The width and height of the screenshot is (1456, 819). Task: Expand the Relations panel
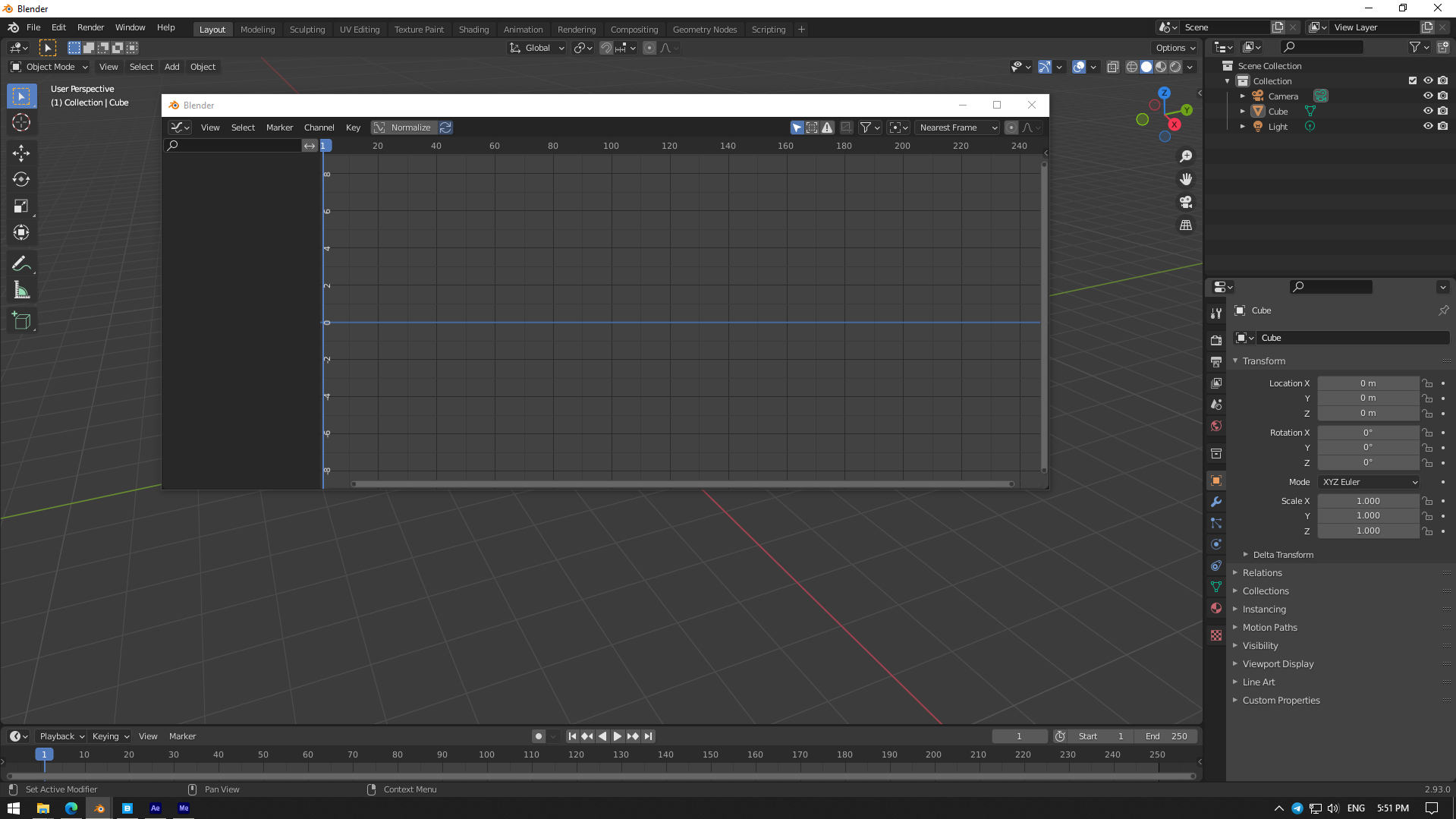pos(1262,573)
